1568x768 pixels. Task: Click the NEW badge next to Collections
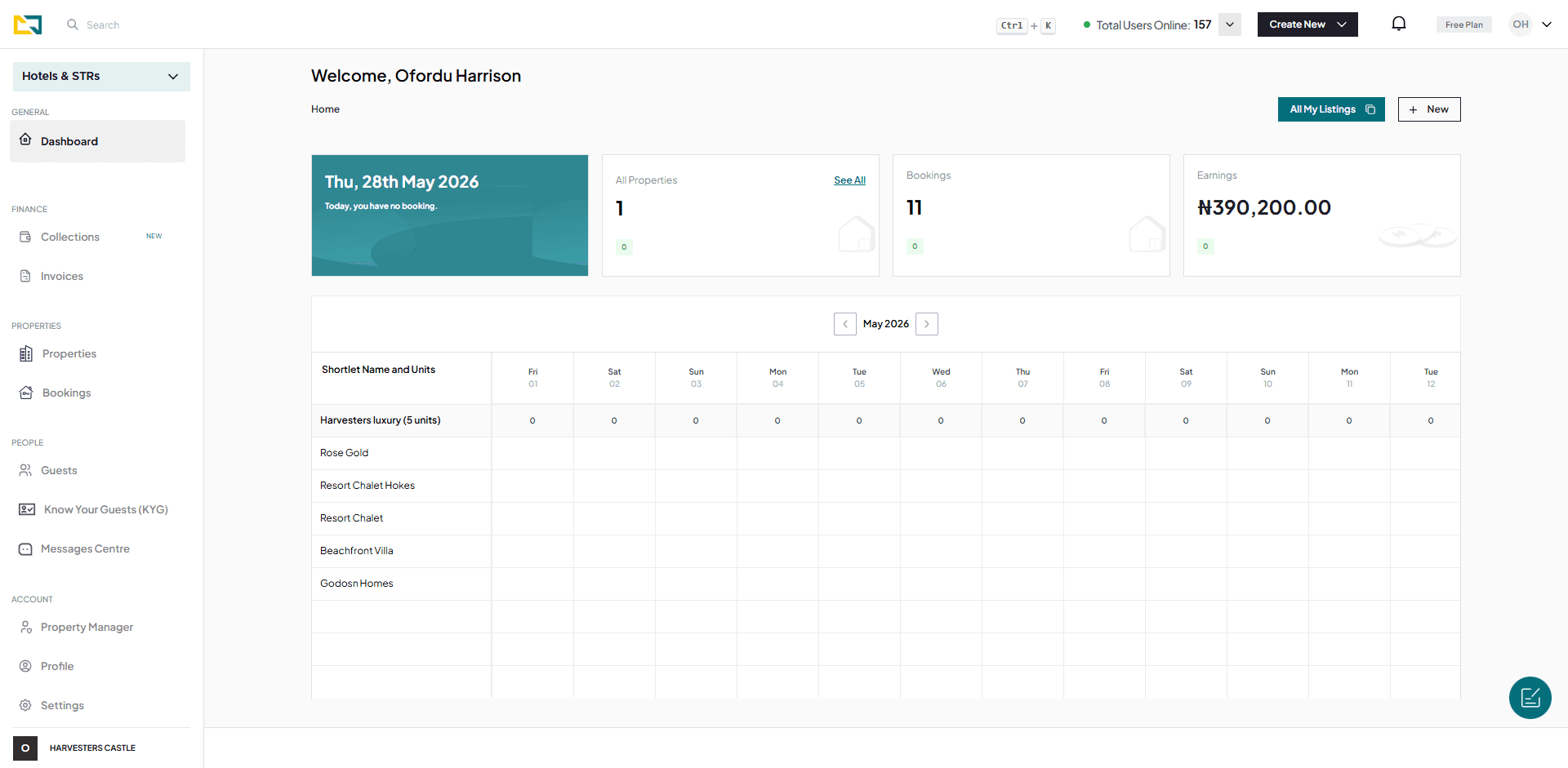[154, 236]
